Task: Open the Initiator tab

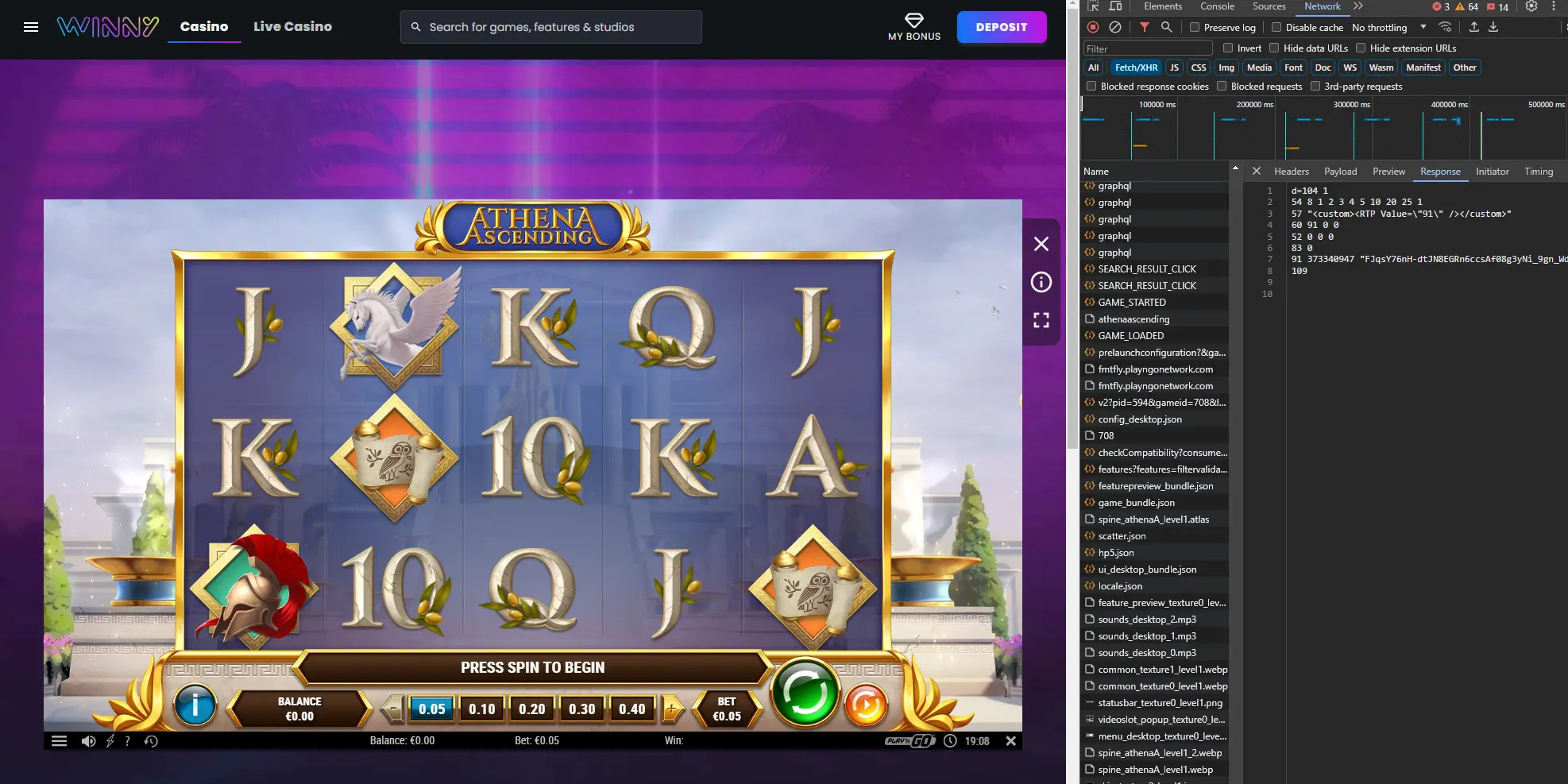Action: tap(1492, 172)
